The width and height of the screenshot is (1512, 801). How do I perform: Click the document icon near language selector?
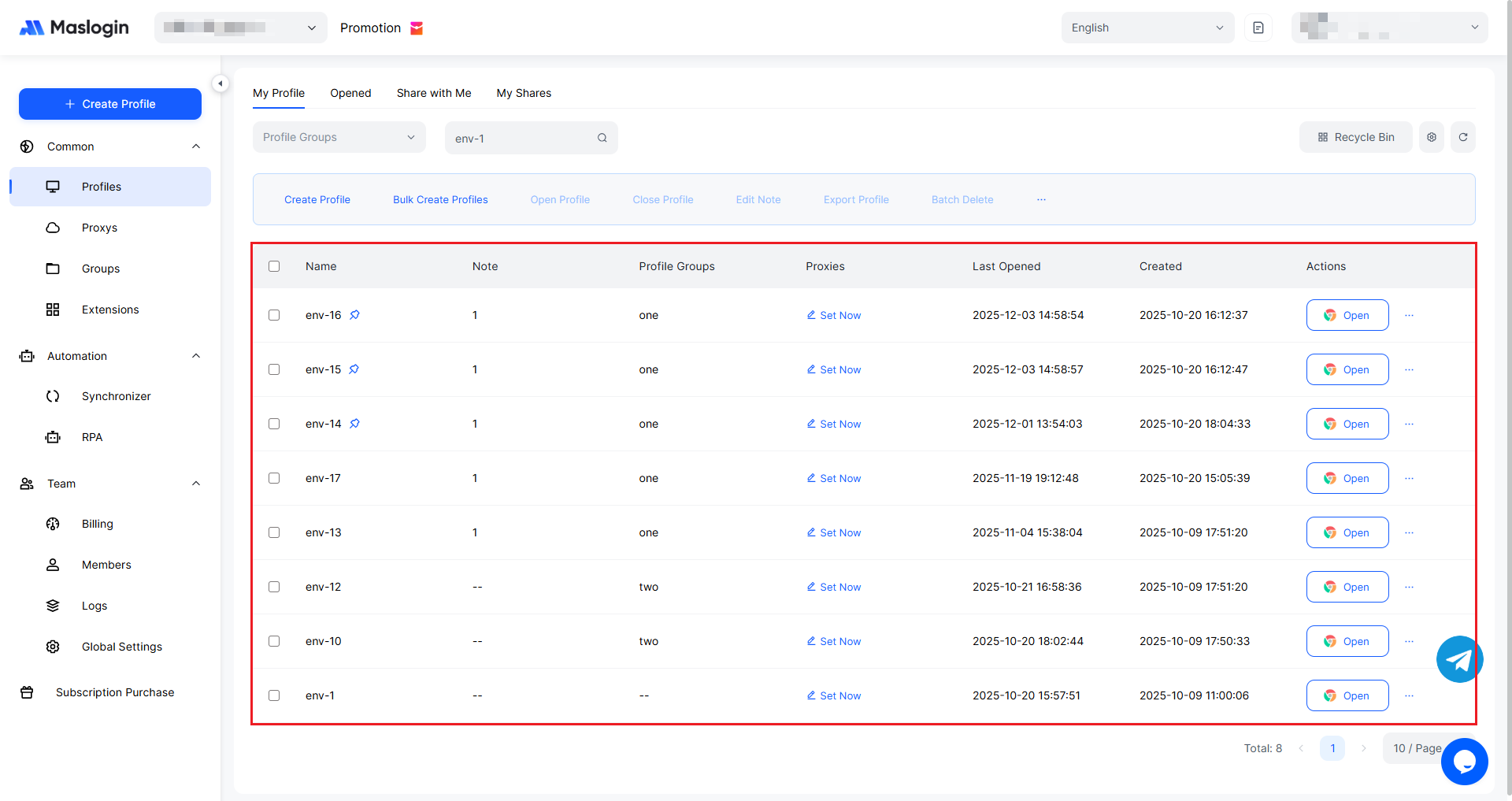(1258, 28)
